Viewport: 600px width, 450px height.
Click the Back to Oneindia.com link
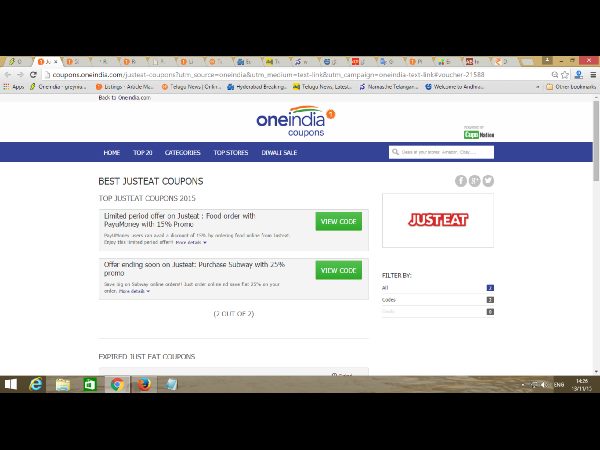point(124,97)
